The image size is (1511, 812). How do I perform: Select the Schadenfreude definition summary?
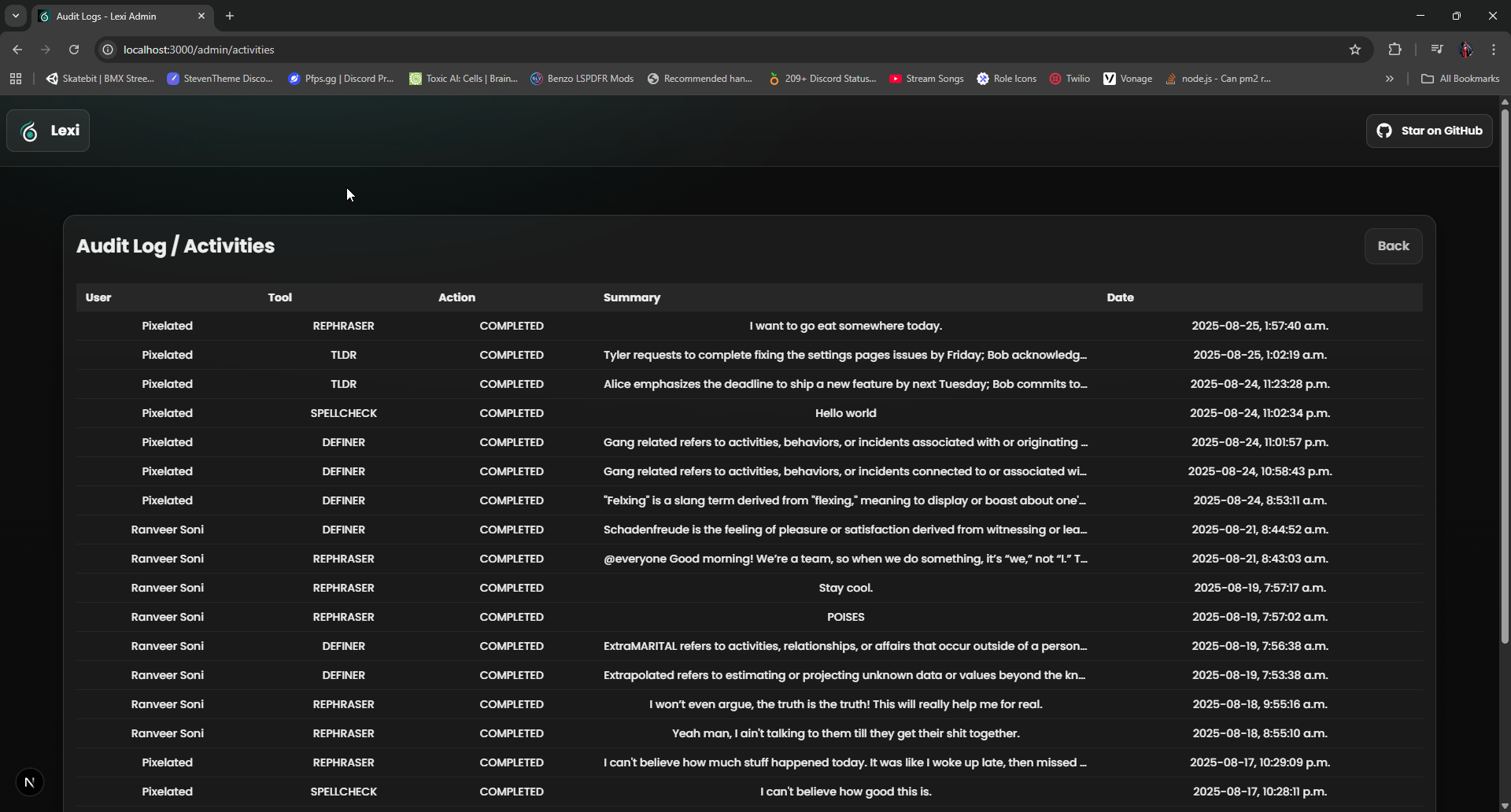[x=845, y=530]
